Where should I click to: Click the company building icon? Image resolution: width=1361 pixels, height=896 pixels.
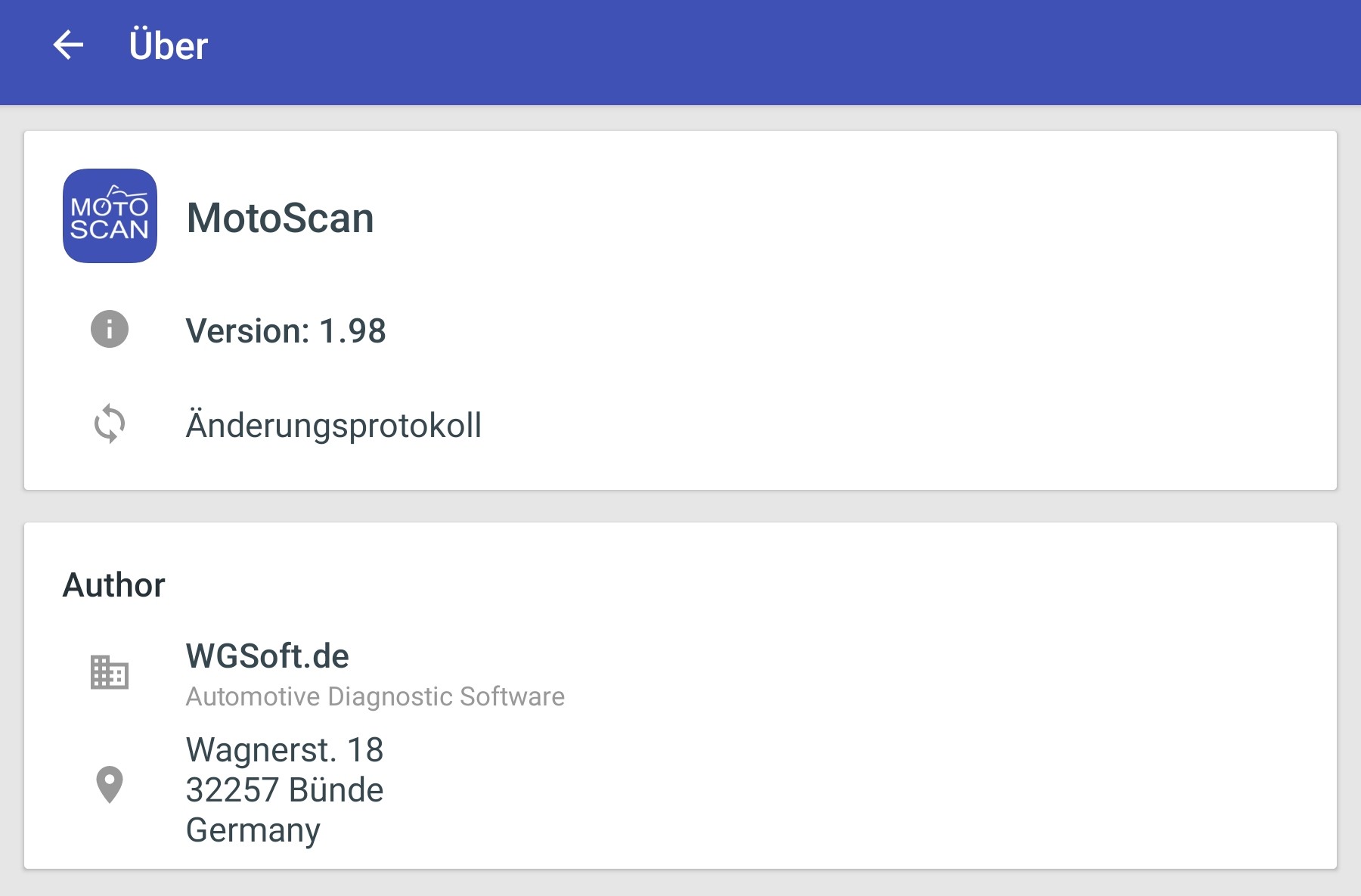(110, 672)
